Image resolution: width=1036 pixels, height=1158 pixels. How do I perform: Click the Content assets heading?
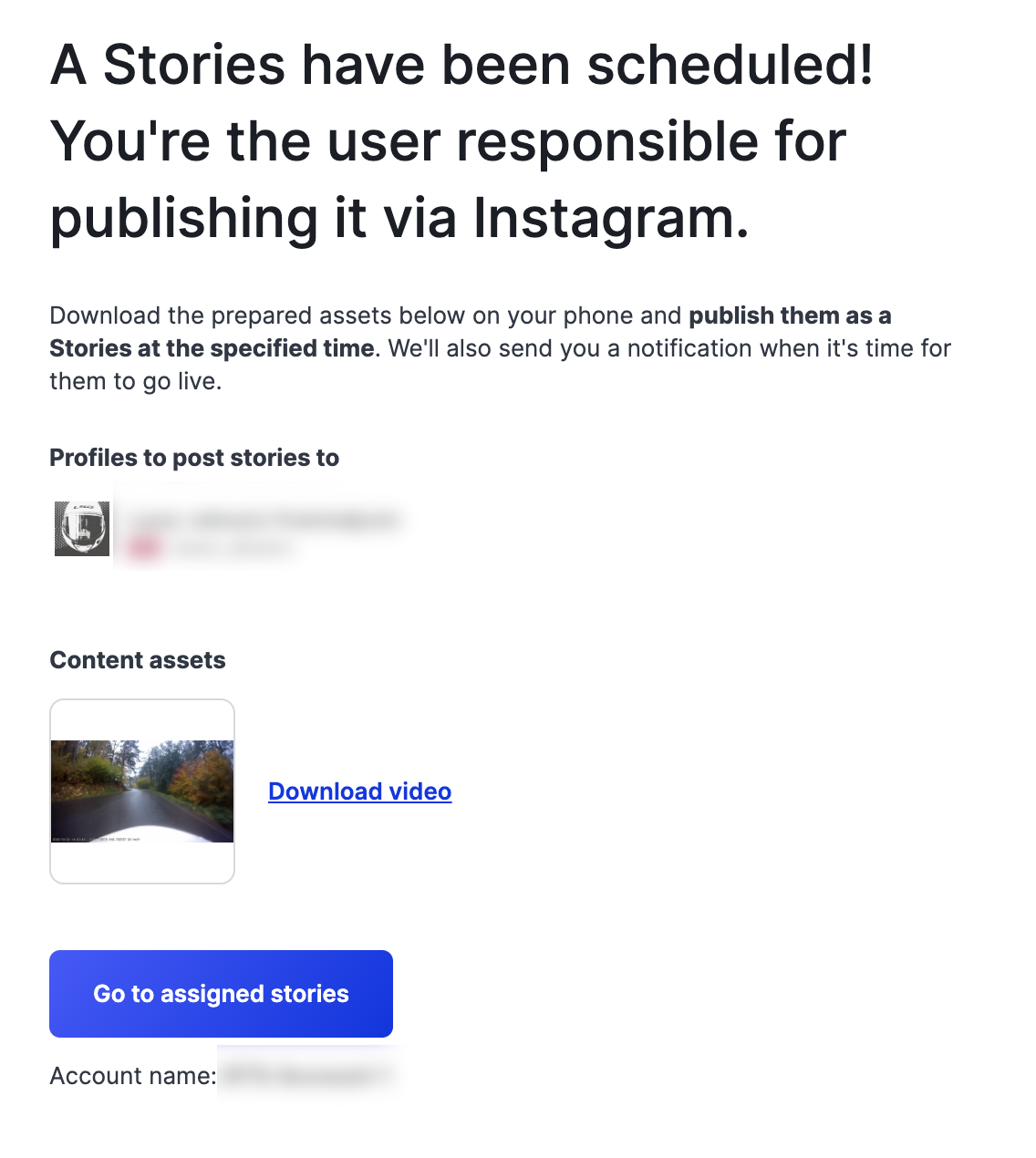click(138, 660)
